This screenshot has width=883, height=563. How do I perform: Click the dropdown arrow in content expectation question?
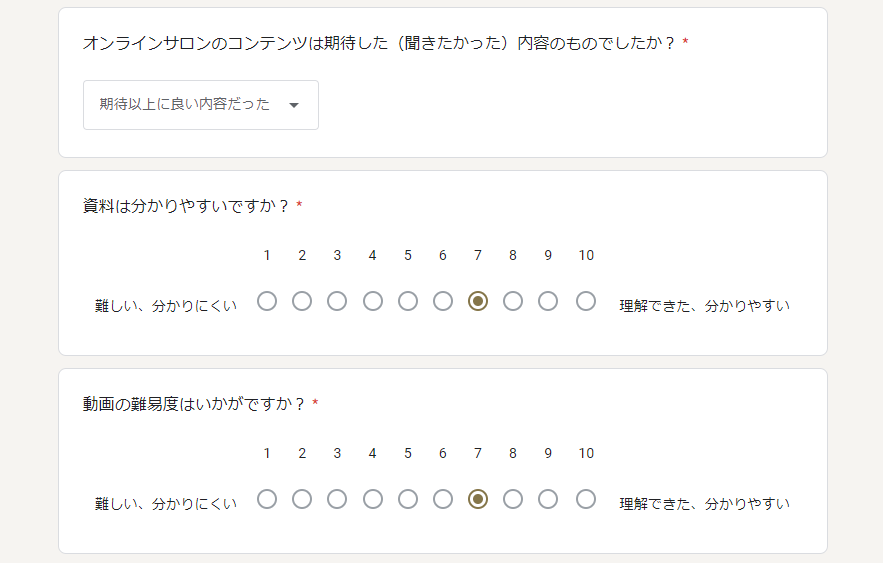[x=293, y=105]
